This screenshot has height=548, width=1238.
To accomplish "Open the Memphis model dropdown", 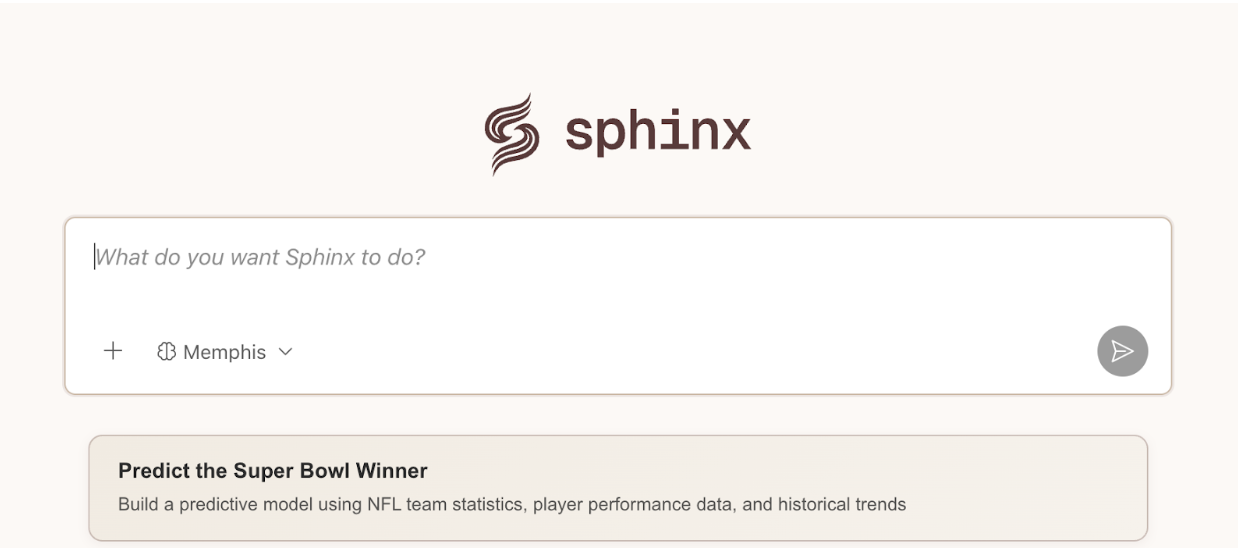I will [225, 352].
